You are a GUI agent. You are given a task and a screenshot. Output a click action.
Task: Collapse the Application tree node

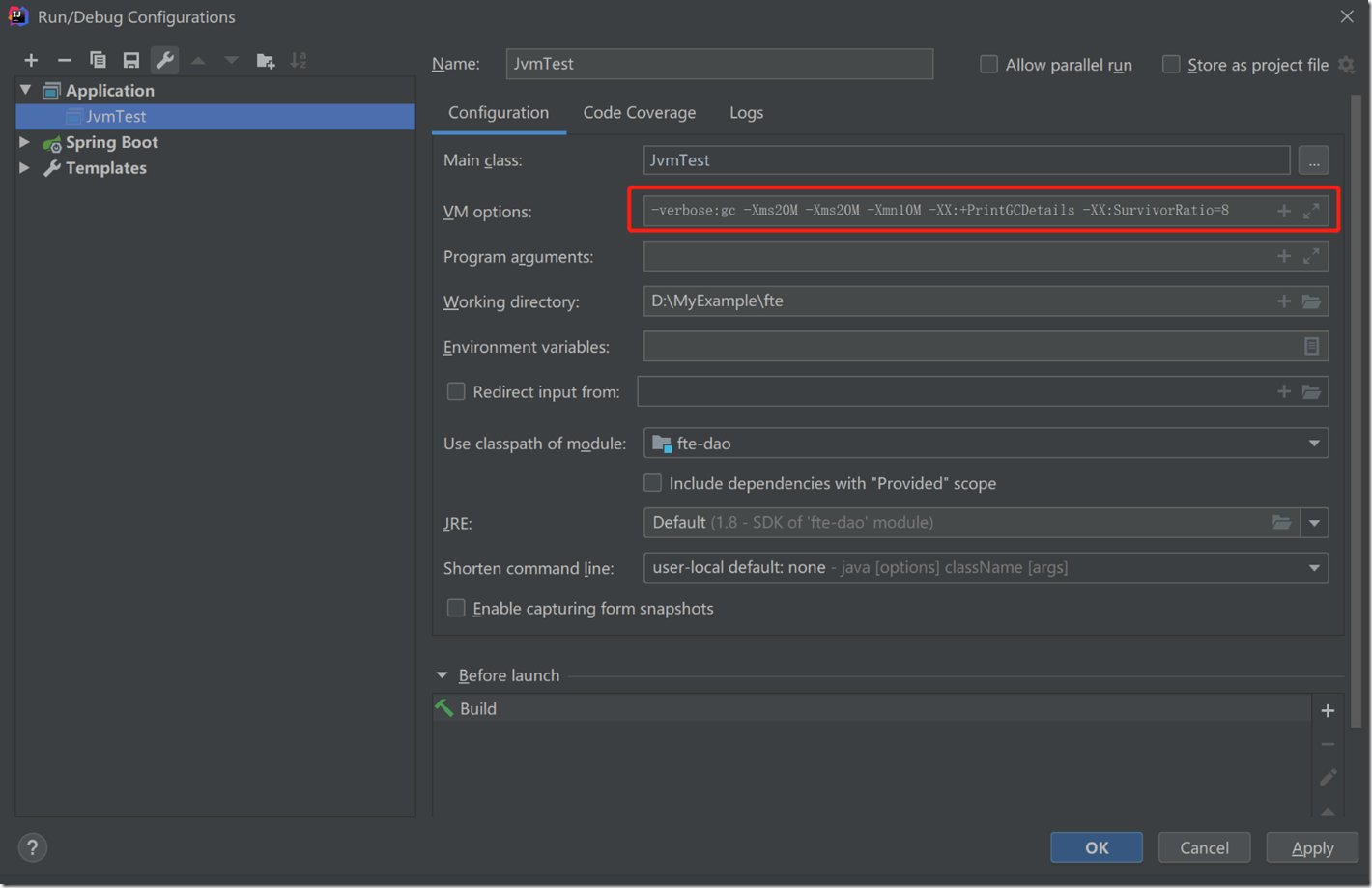point(26,90)
